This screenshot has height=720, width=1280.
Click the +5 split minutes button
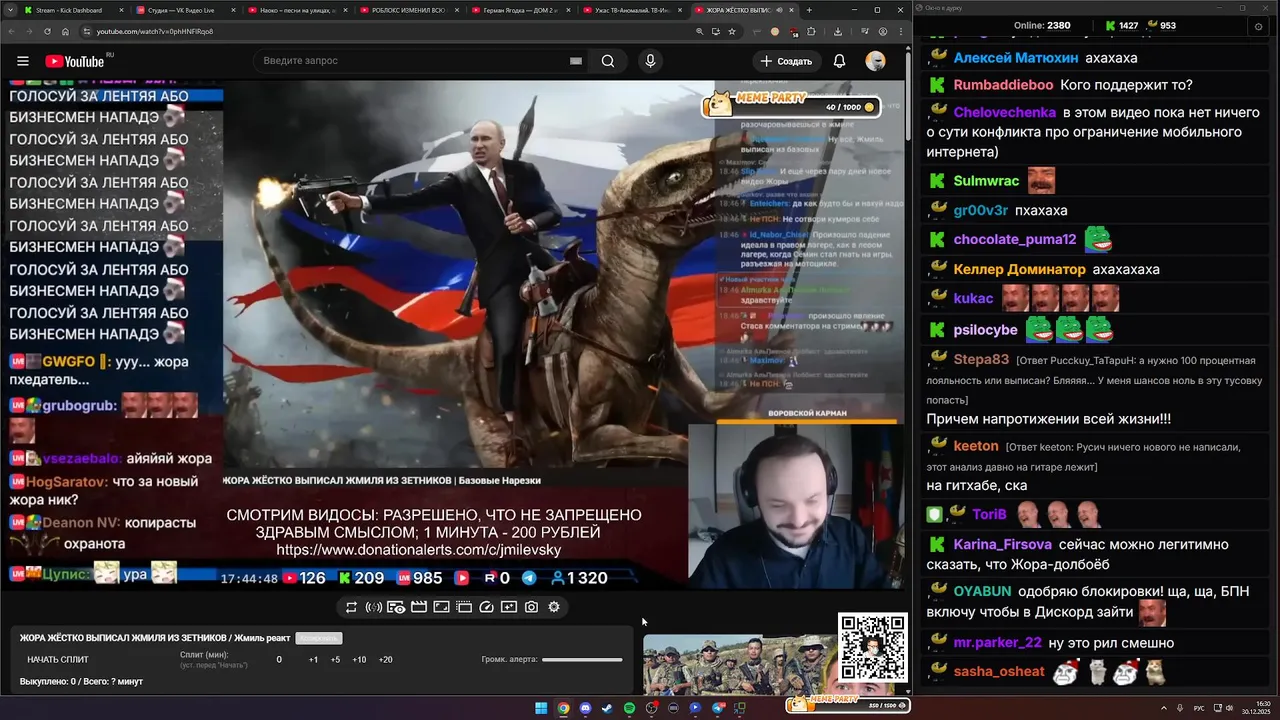click(x=335, y=660)
